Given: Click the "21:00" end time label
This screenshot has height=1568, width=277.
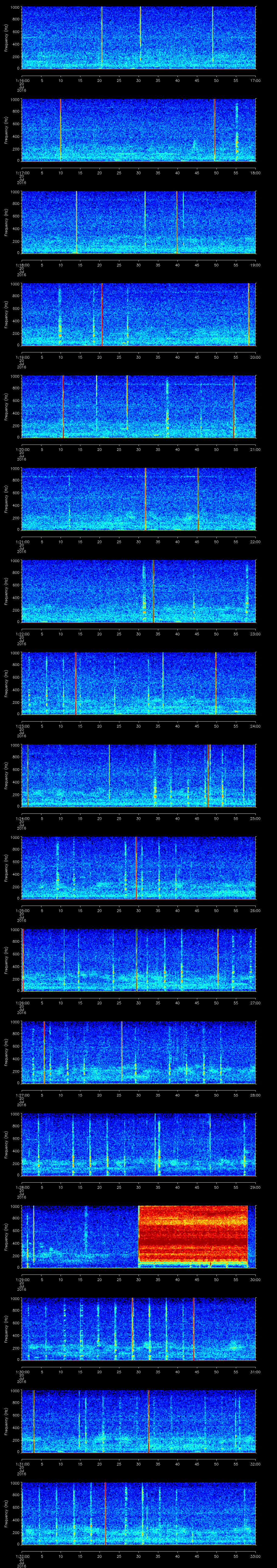Looking at the screenshot, I should pyautogui.click(x=256, y=449).
